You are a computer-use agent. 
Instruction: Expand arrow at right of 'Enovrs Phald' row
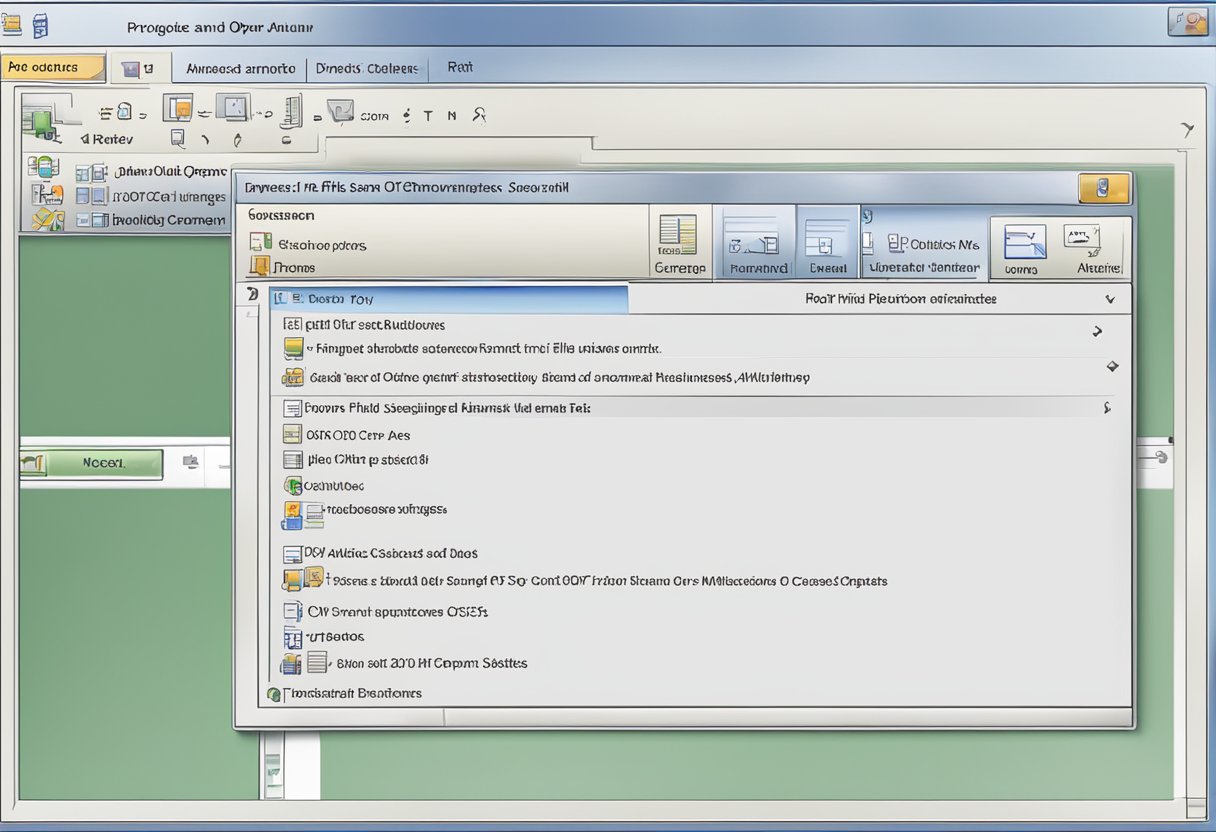(x=1106, y=408)
